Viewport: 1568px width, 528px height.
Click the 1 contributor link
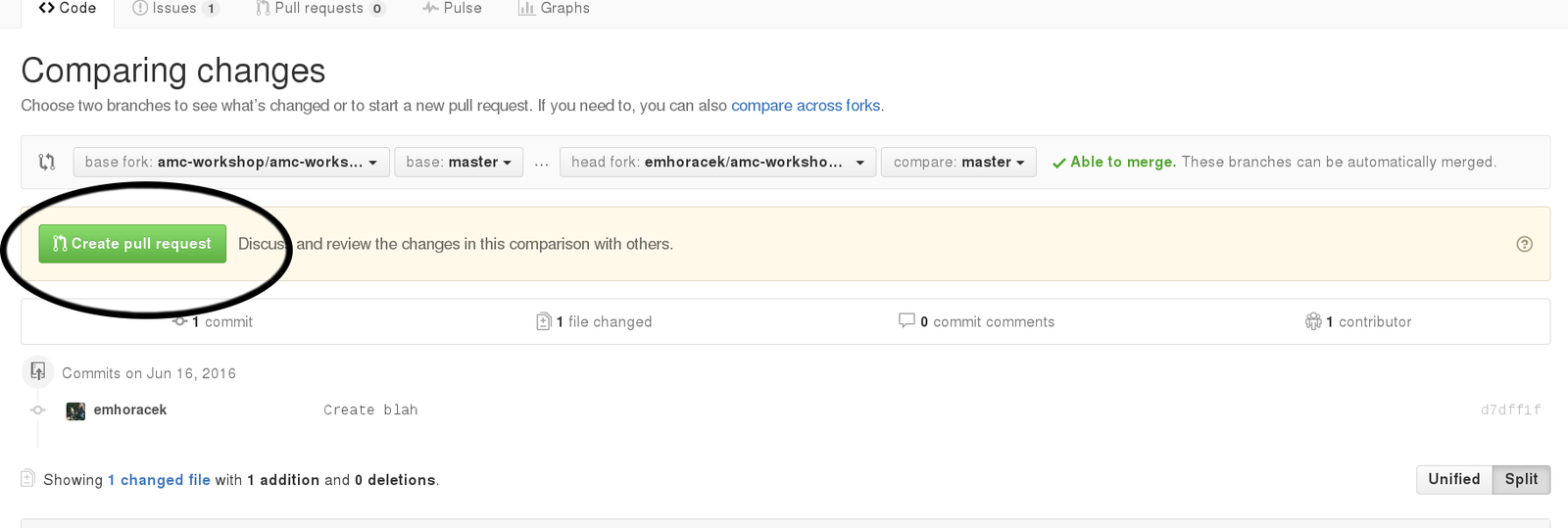coord(1358,321)
